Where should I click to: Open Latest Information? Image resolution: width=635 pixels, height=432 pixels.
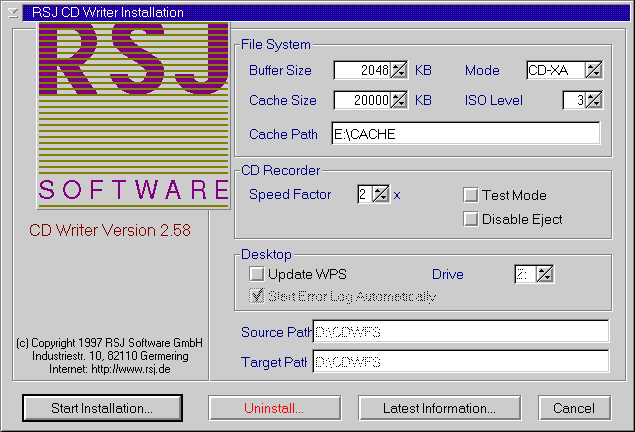coord(439,408)
